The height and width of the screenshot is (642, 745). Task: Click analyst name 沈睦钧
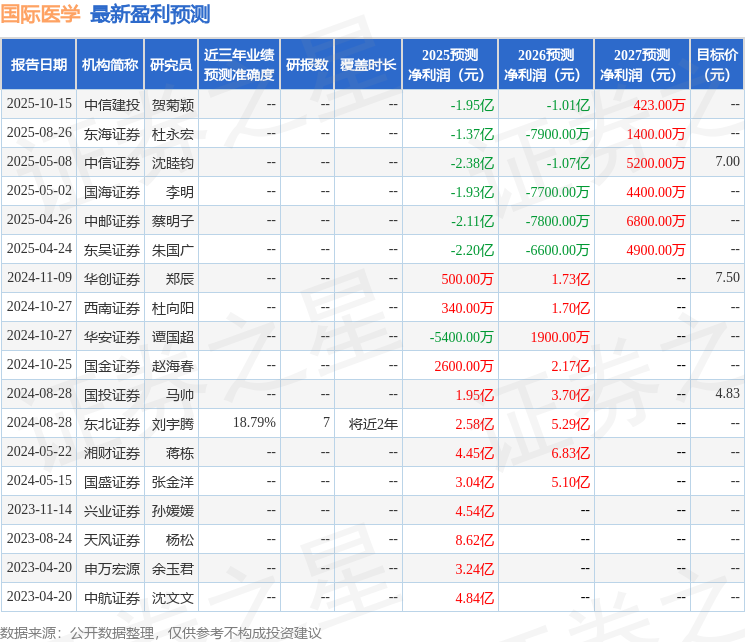pyautogui.click(x=172, y=163)
